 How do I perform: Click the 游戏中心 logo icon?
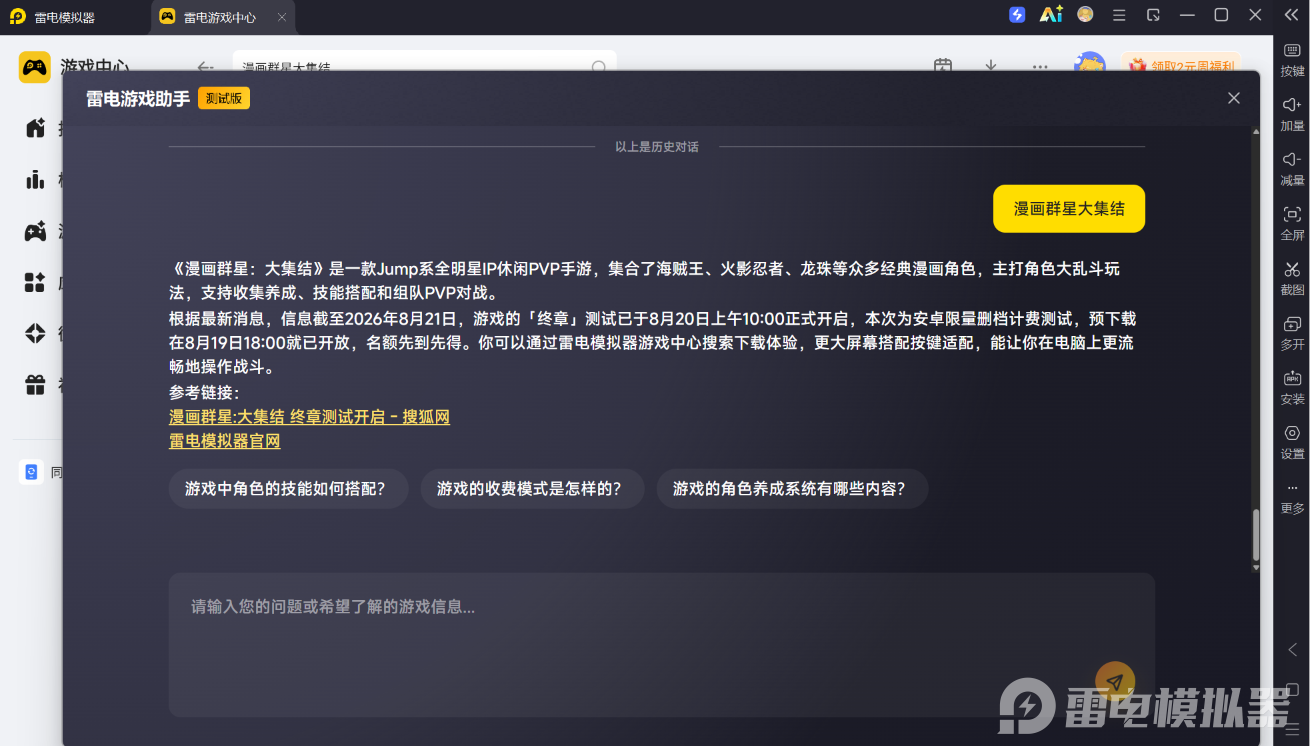pyautogui.click(x=34, y=67)
